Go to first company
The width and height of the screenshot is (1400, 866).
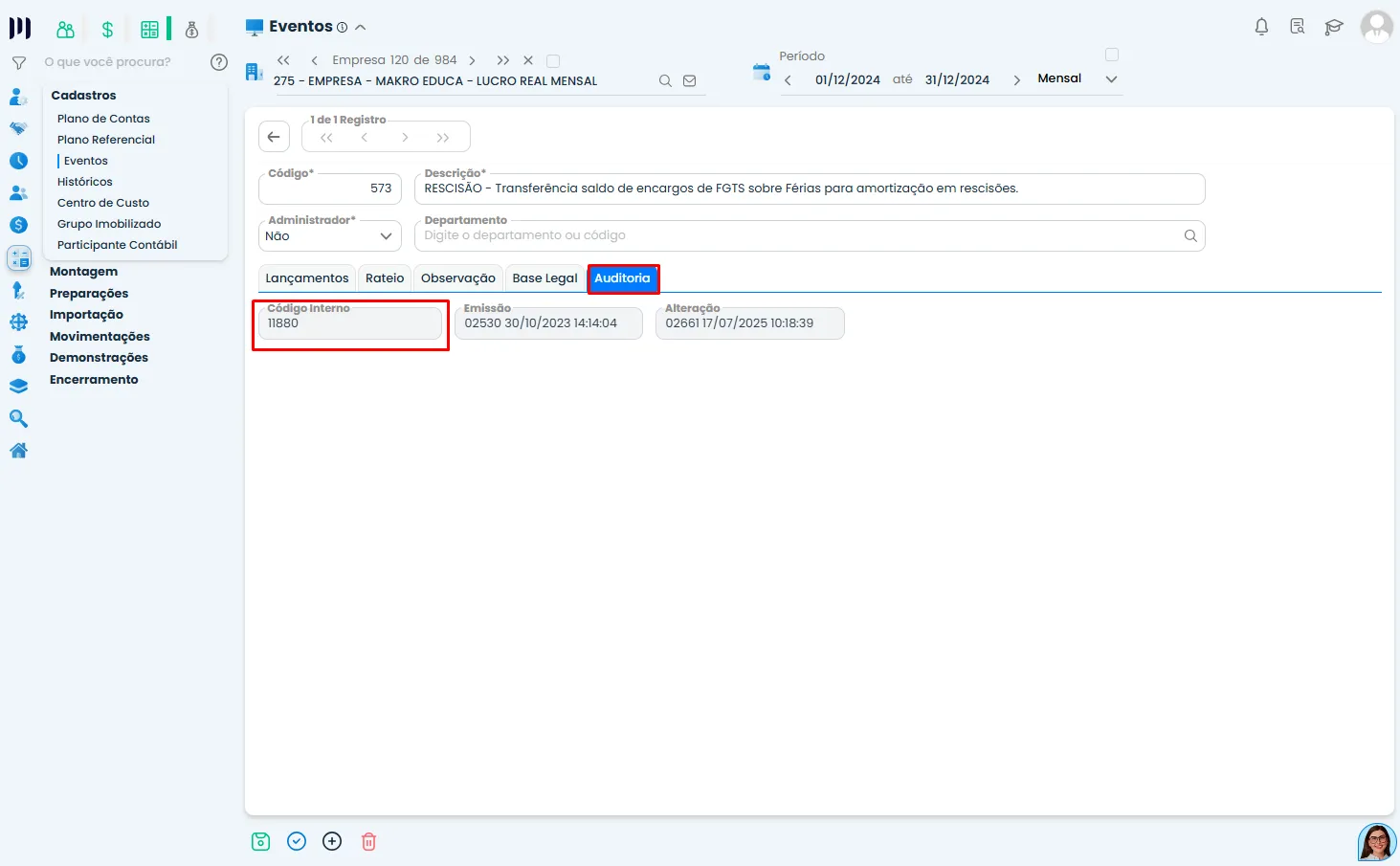click(x=283, y=60)
